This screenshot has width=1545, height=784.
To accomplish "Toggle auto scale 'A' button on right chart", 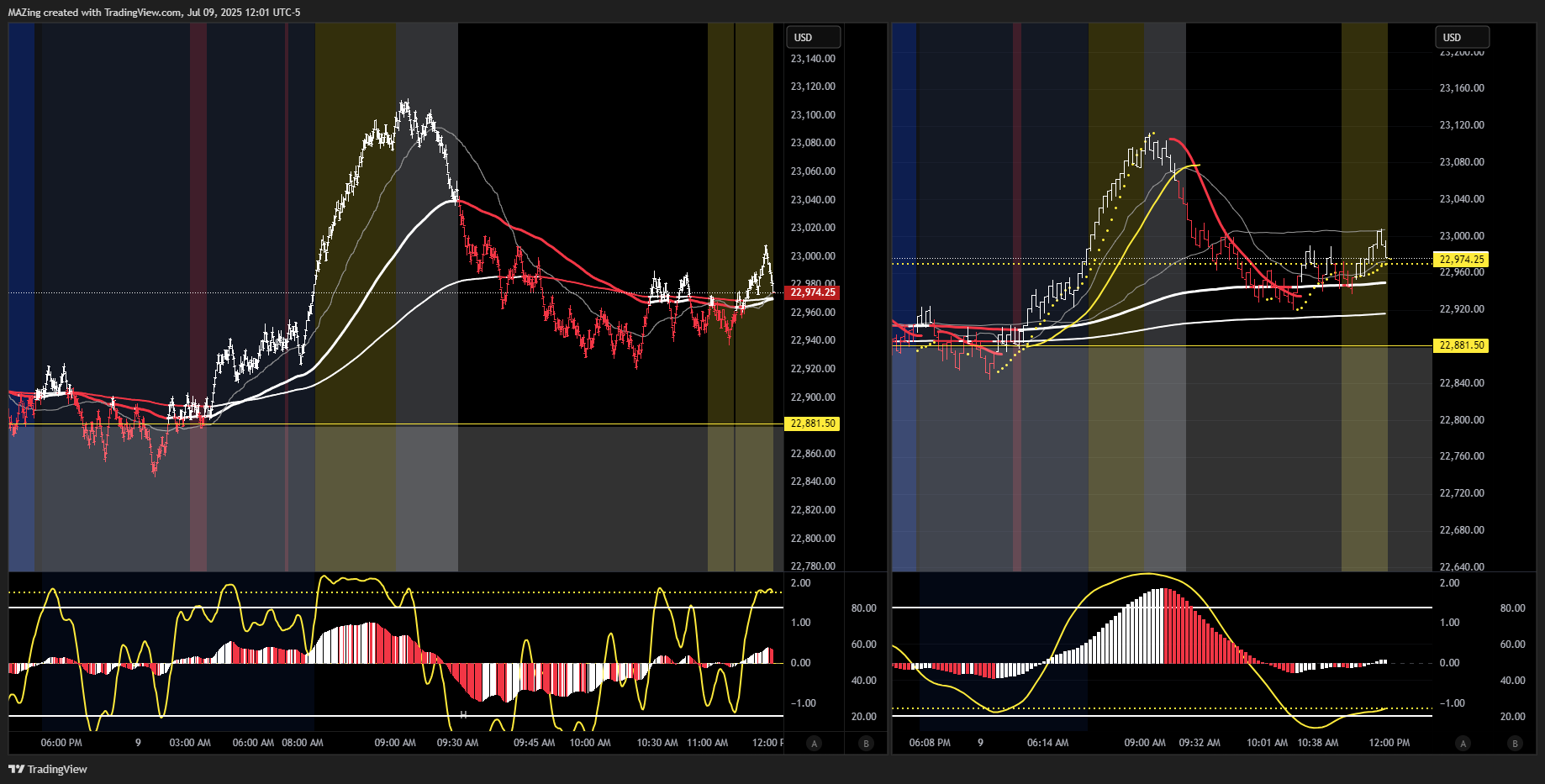I will coord(1463,743).
